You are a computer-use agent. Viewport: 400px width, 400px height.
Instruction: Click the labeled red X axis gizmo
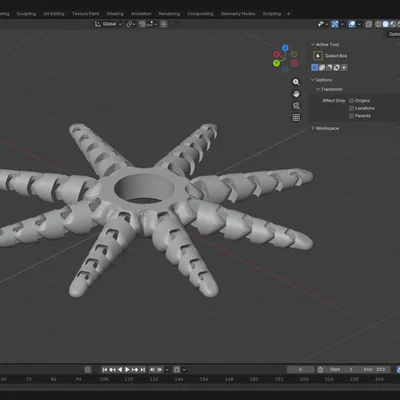click(276, 54)
